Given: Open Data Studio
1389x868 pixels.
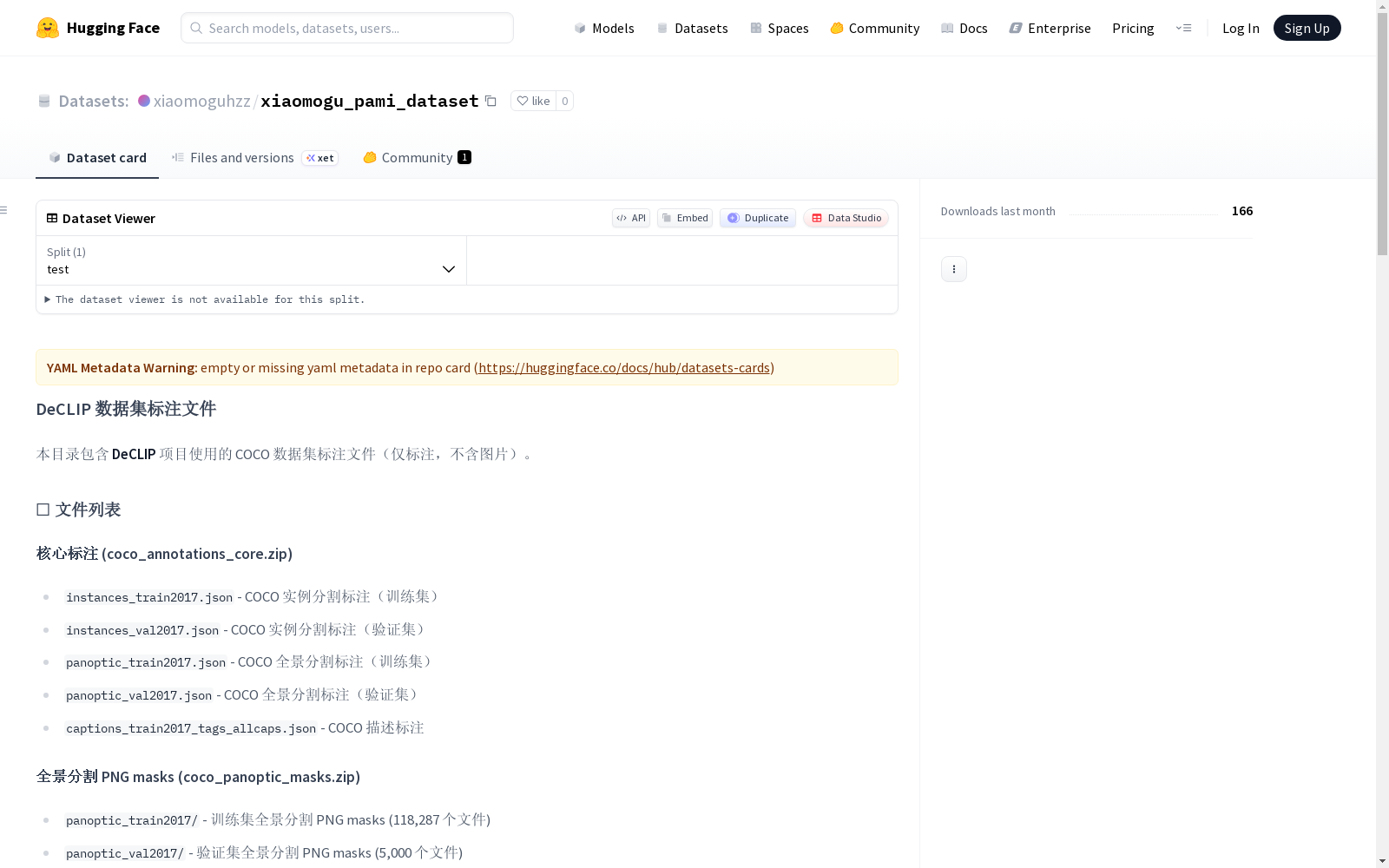Looking at the screenshot, I should (846, 218).
